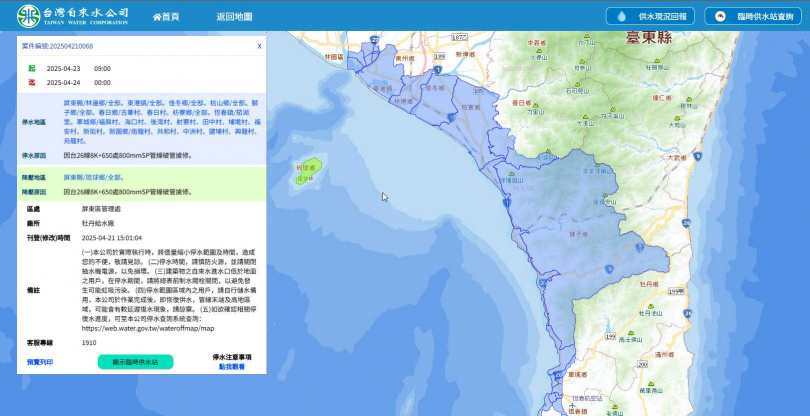Click the route 1 shield near 新埤鄉
The image size is (810, 416).
click(x=438, y=70)
